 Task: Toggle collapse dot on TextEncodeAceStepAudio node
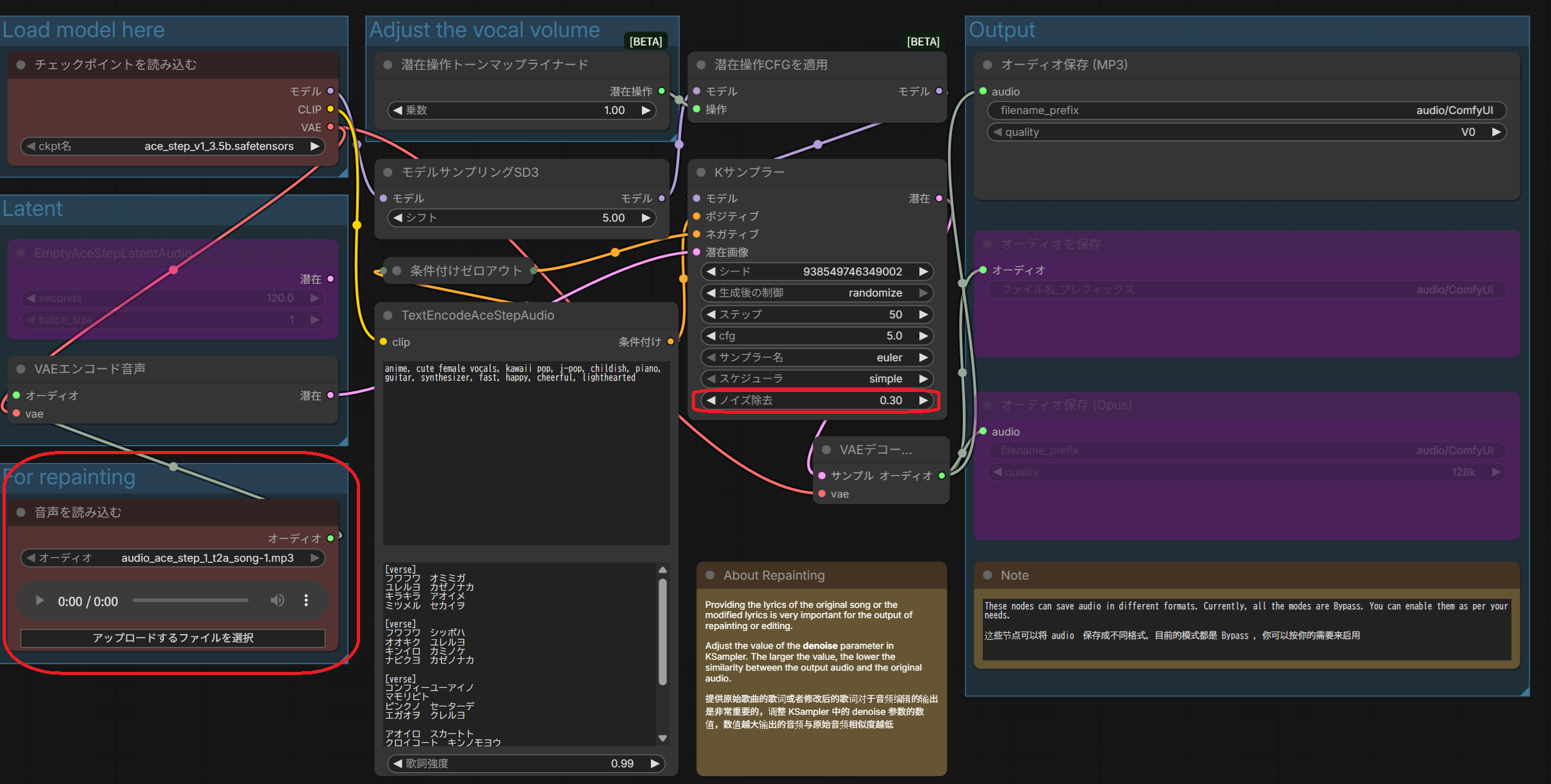click(388, 315)
